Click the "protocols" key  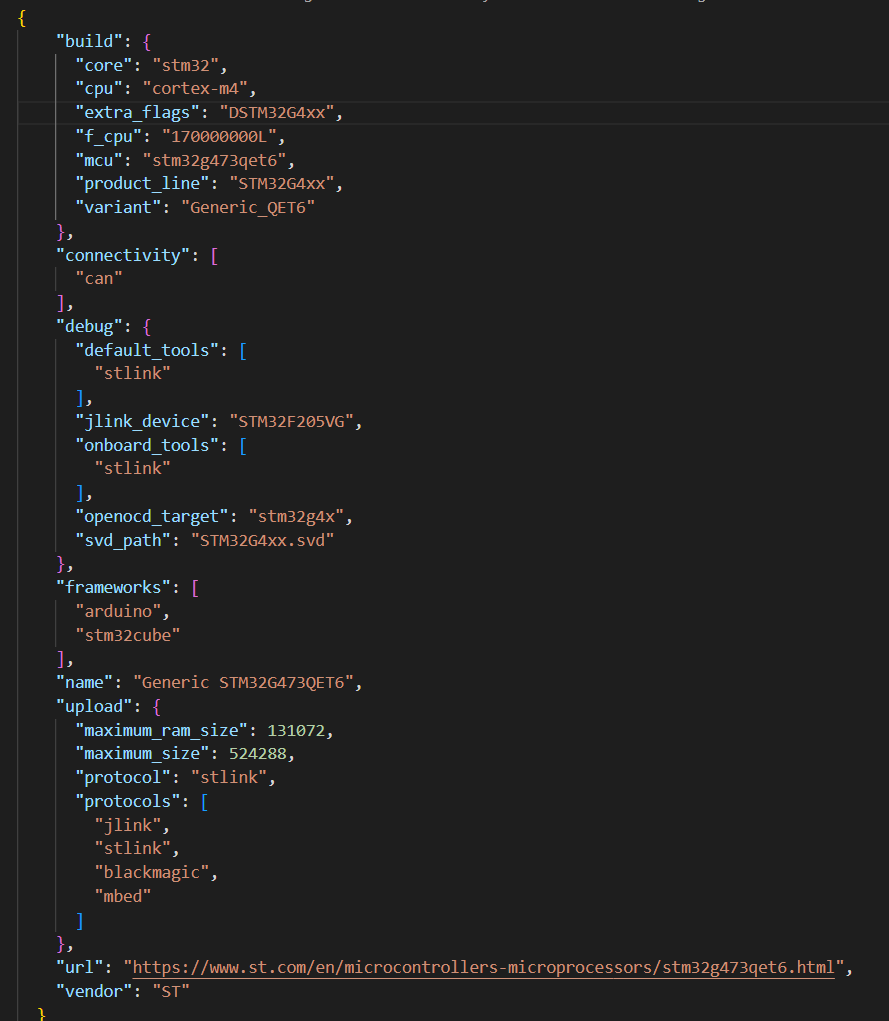[128, 802]
